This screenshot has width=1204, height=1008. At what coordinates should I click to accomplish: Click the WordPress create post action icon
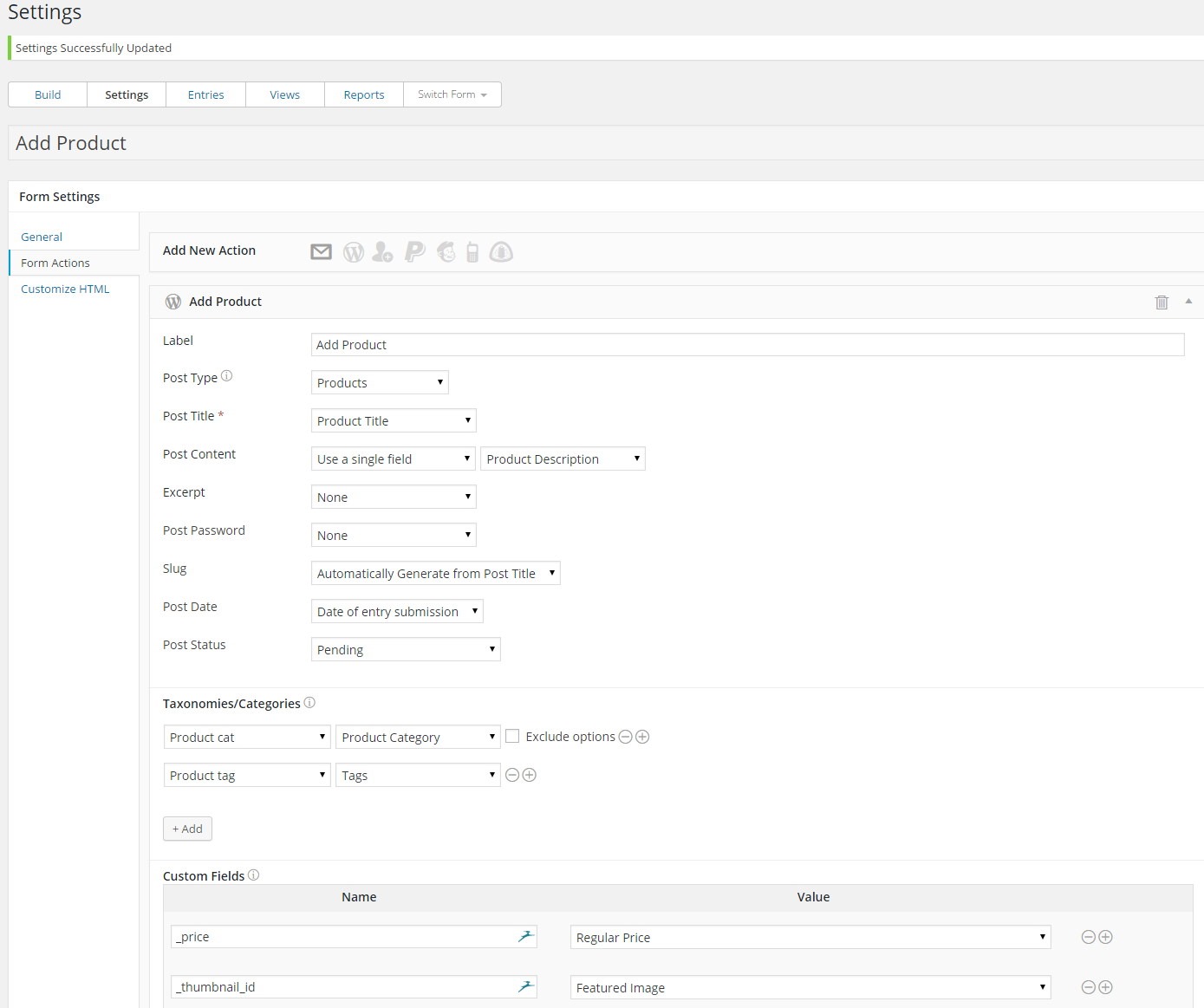(353, 252)
